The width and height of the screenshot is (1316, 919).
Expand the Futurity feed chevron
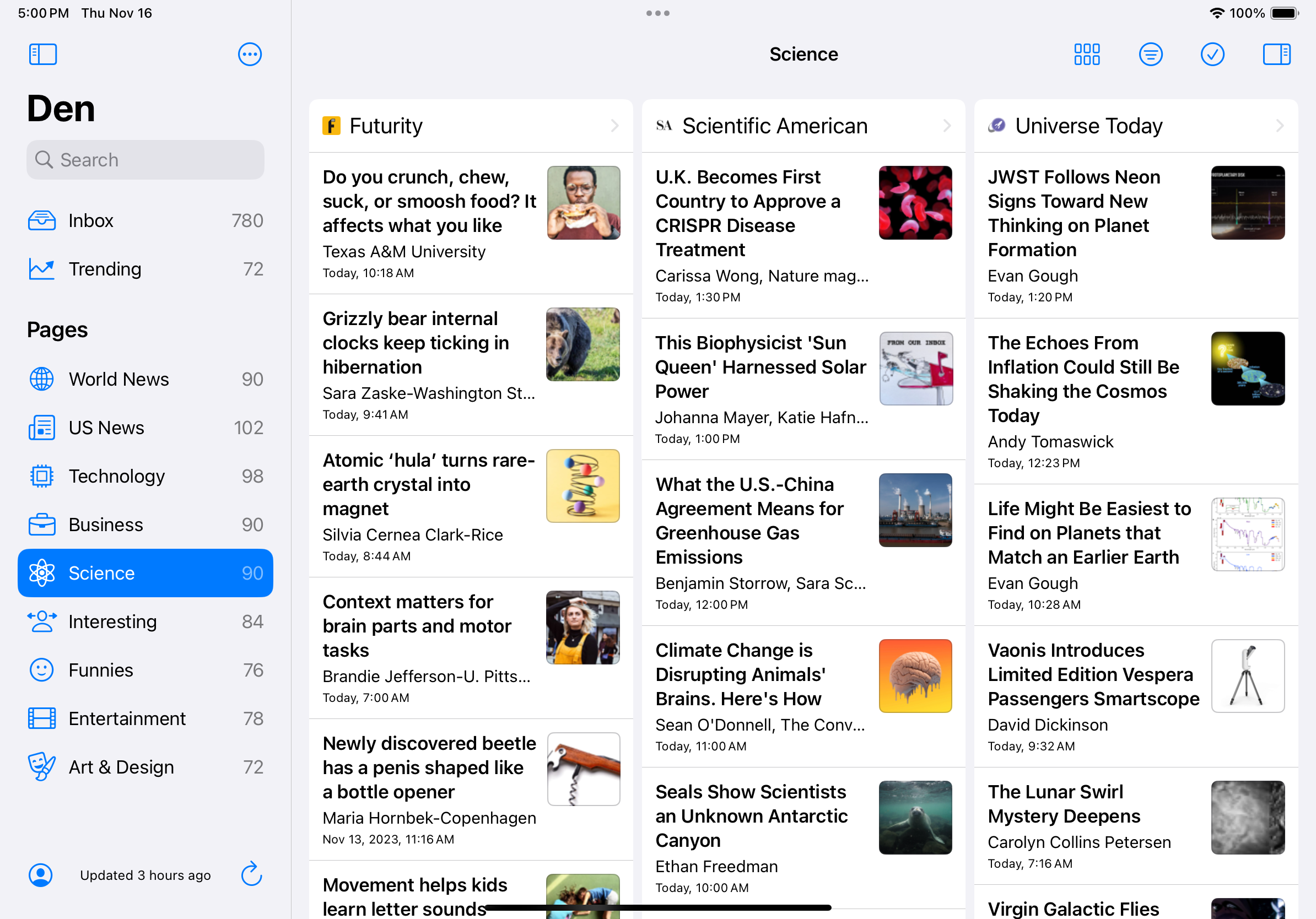tap(614, 126)
